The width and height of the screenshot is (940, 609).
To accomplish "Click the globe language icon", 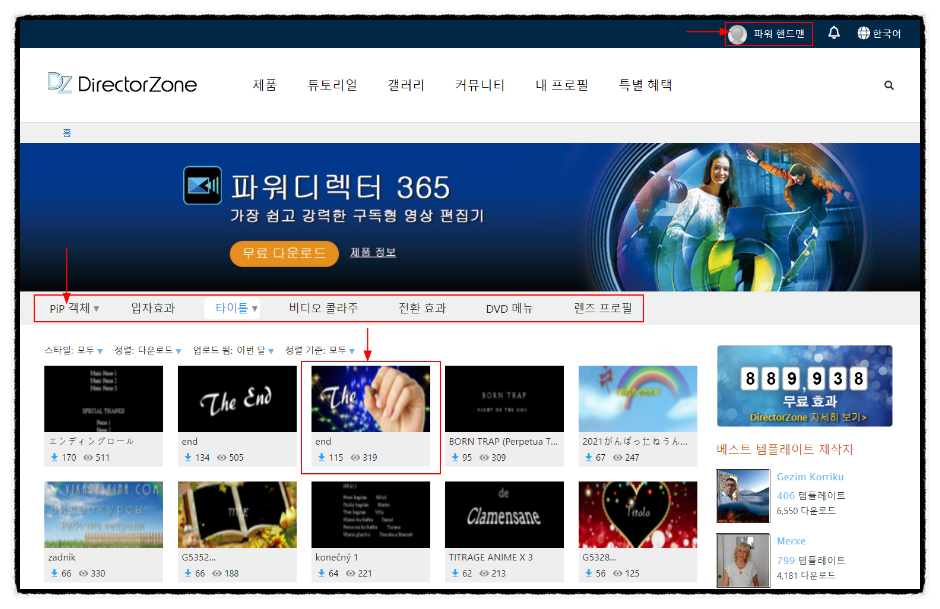I will [863, 33].
